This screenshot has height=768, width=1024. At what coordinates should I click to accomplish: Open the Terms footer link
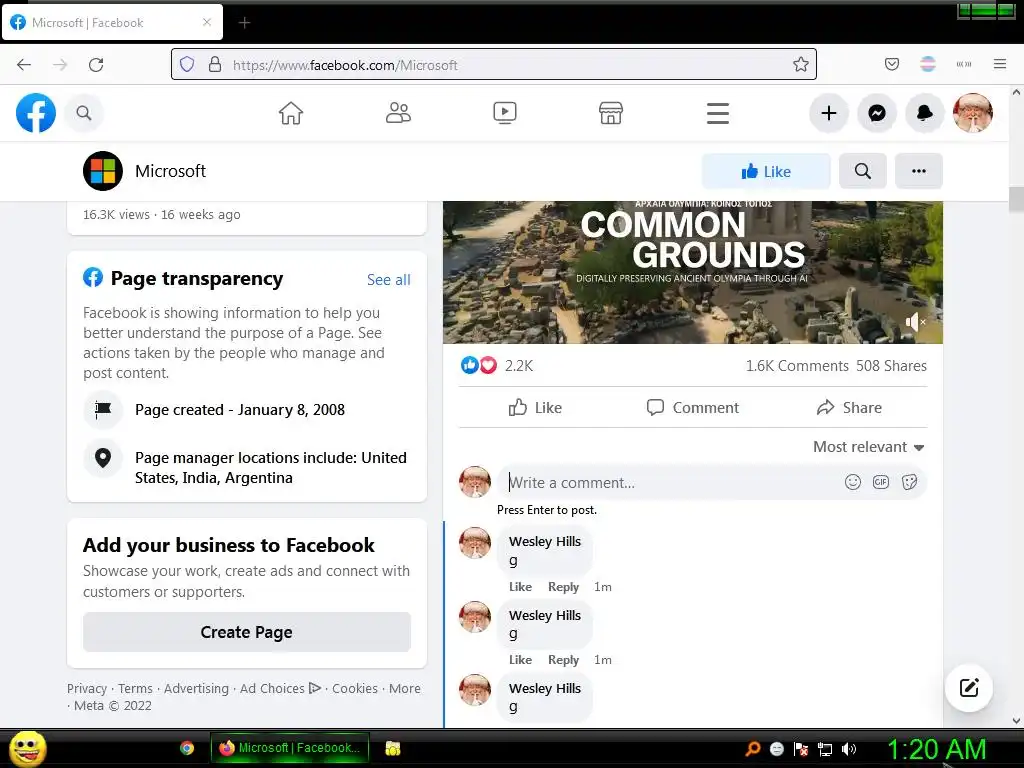tap(135, 688)
